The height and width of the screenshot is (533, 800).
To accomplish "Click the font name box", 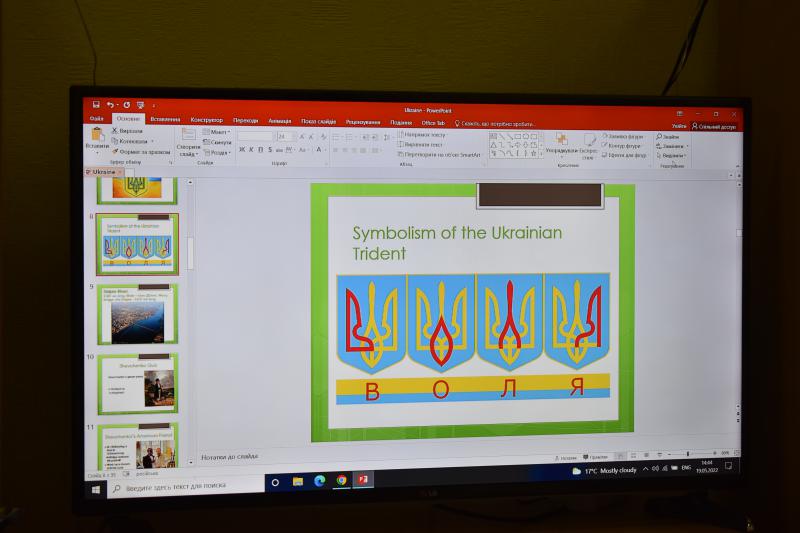I will 256,136.
